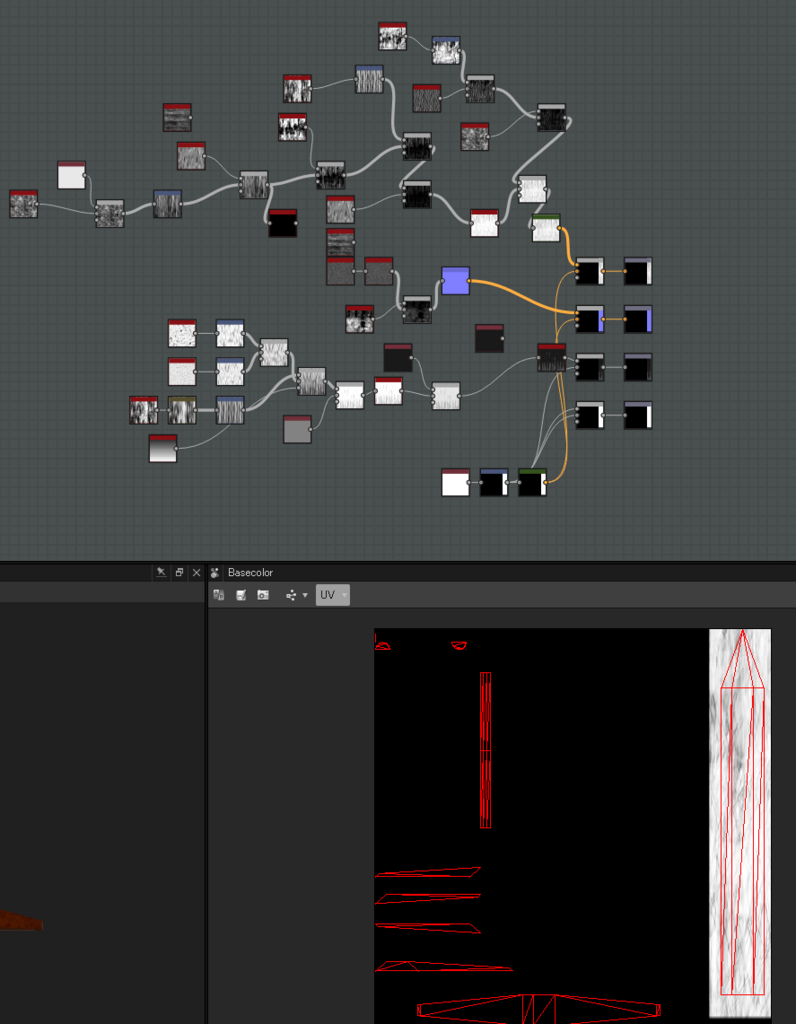Open dropdown arrow beside the share icon
796x1024 pixels.
pos(305,596)
